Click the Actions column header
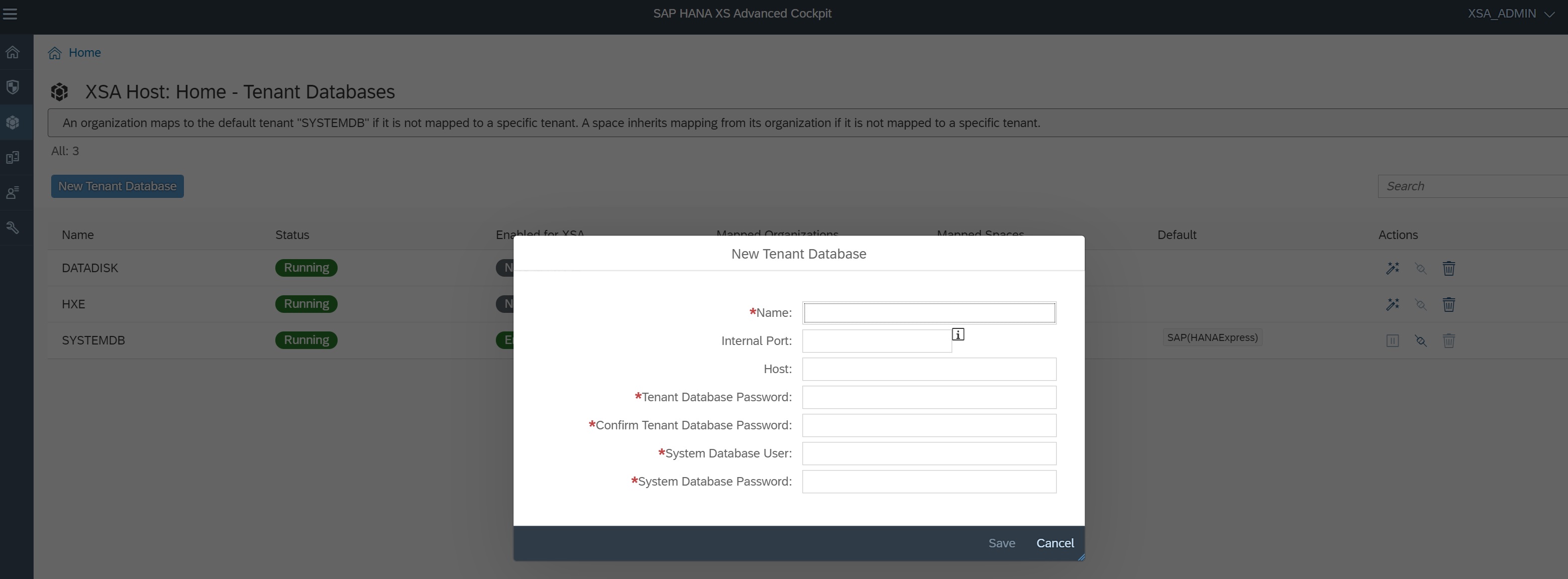Image resolution: width=1568 pixels, height=579 pixels. (1398, 235)
